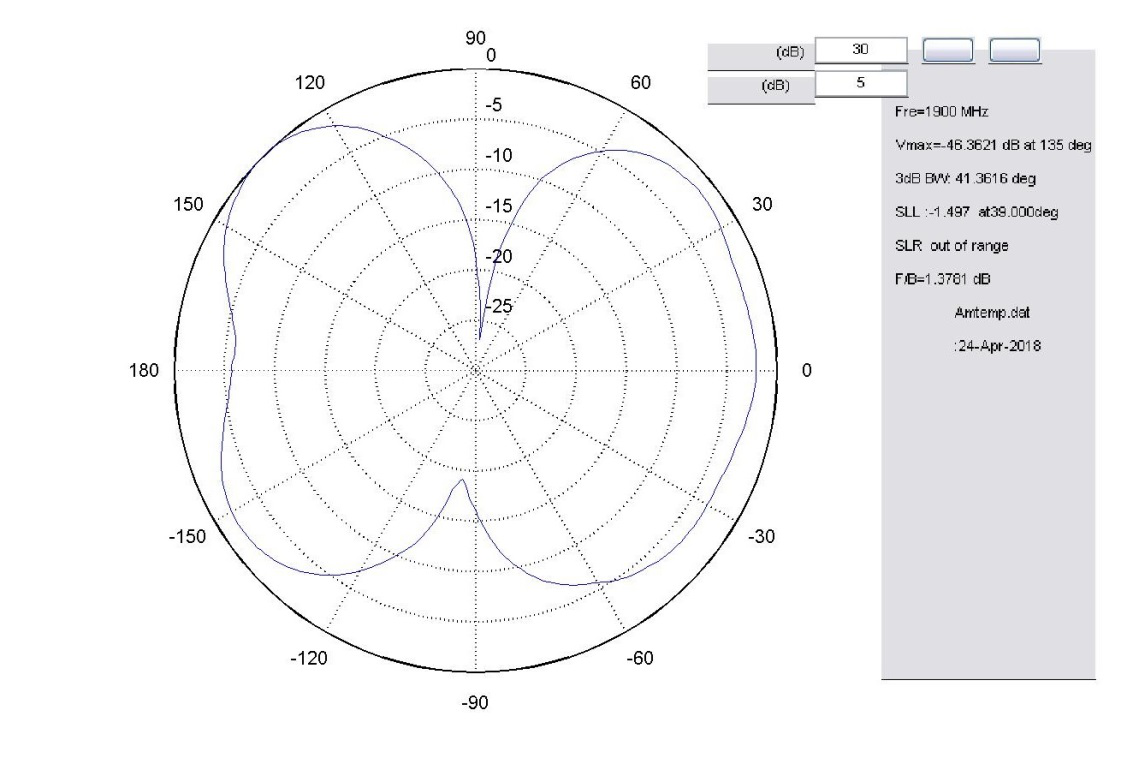Click the center origin of the polar plot
Image resolution: width=1127 pixels, height=758 pixels.
(475, 371)
